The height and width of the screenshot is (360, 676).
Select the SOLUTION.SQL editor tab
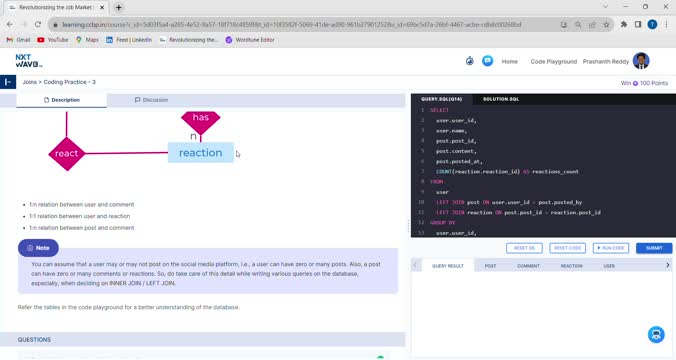pyautogui.click(x=501, y=99)
